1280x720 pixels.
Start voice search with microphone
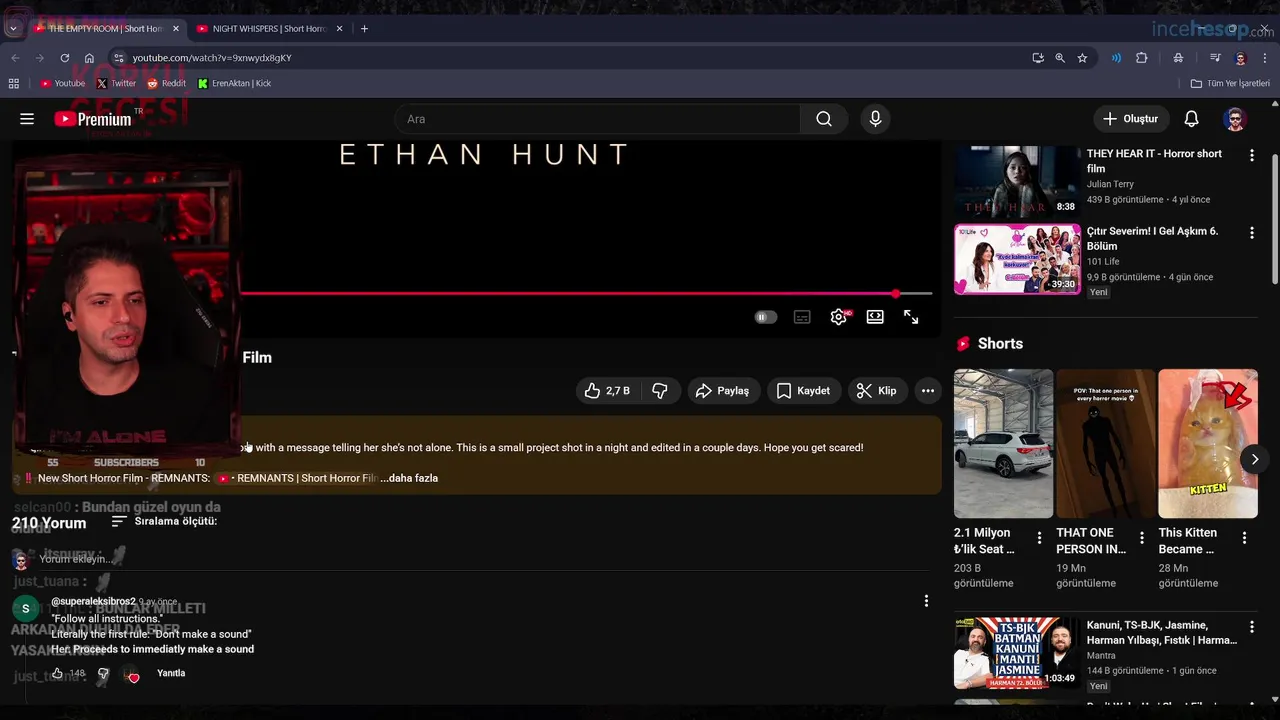875,119
